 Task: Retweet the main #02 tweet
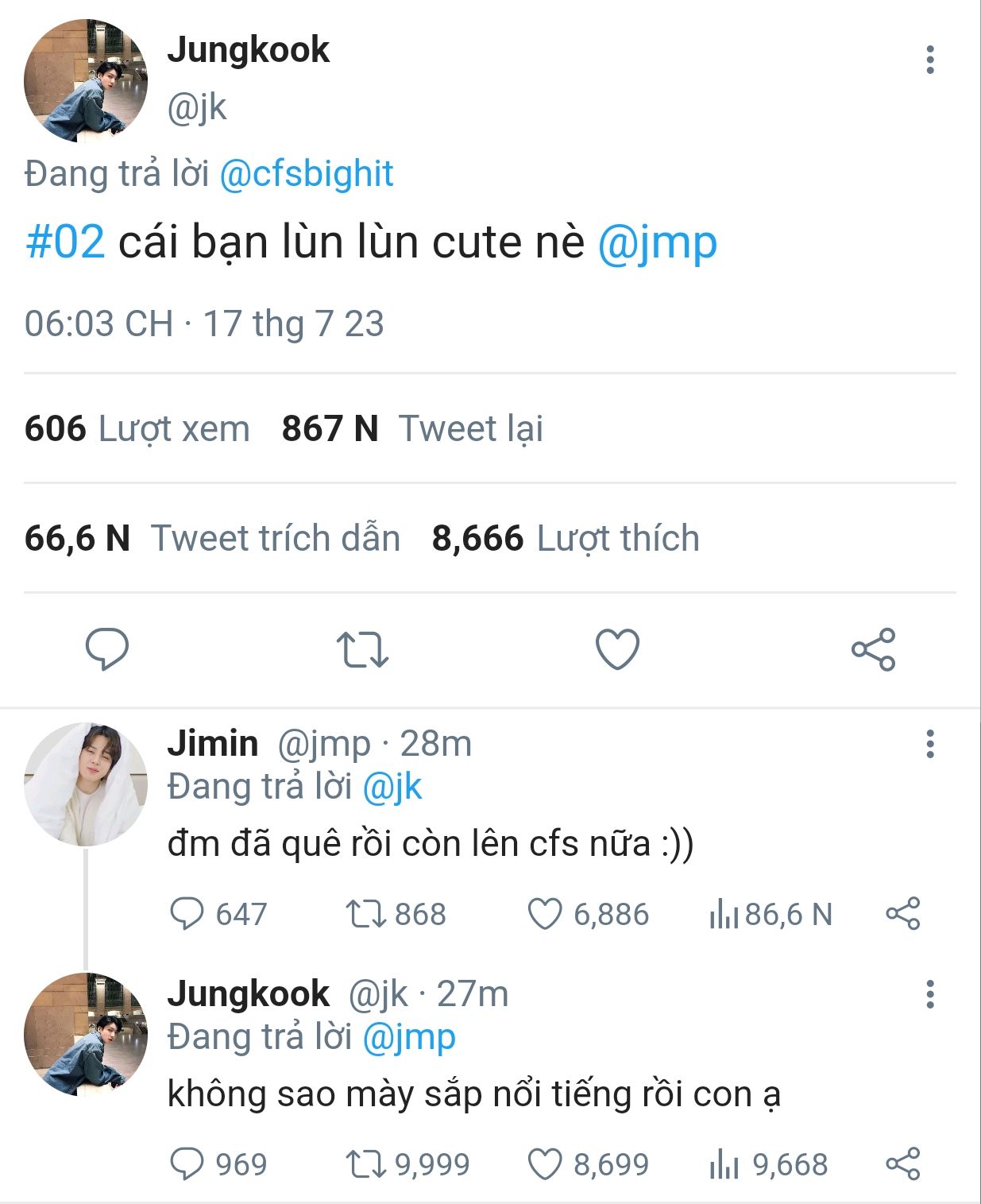(x=361, y=649)
